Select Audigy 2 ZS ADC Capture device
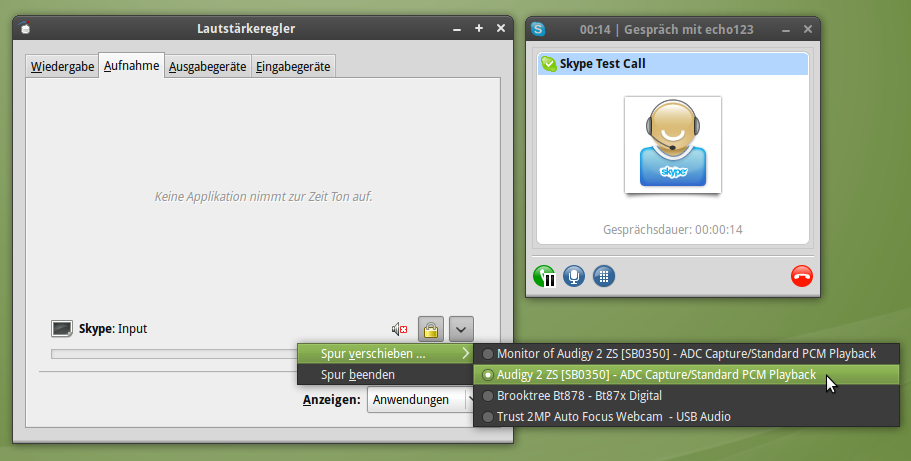 pos(656,375)
